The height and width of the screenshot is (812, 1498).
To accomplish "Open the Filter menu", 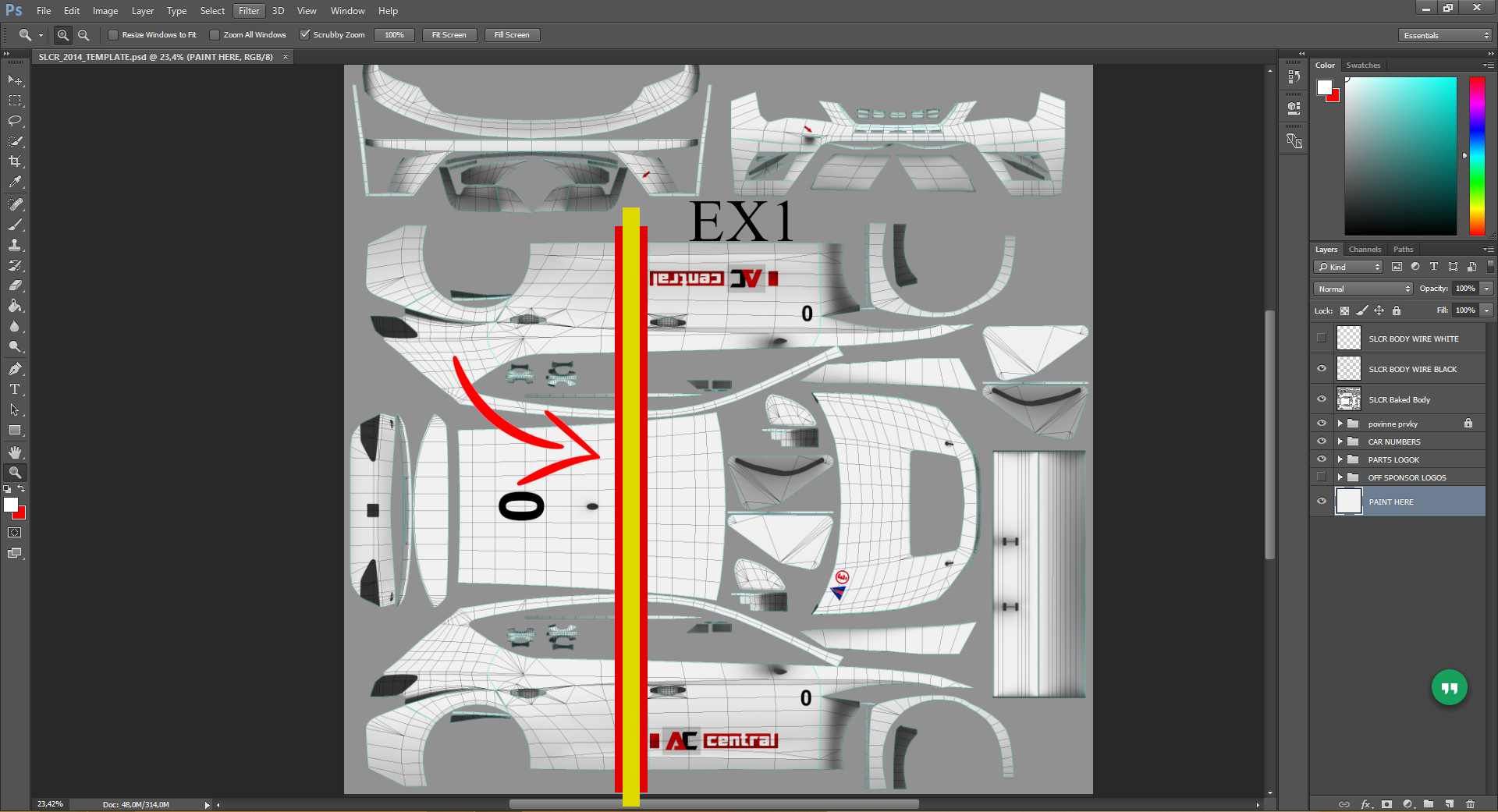I will coord(249,11).
